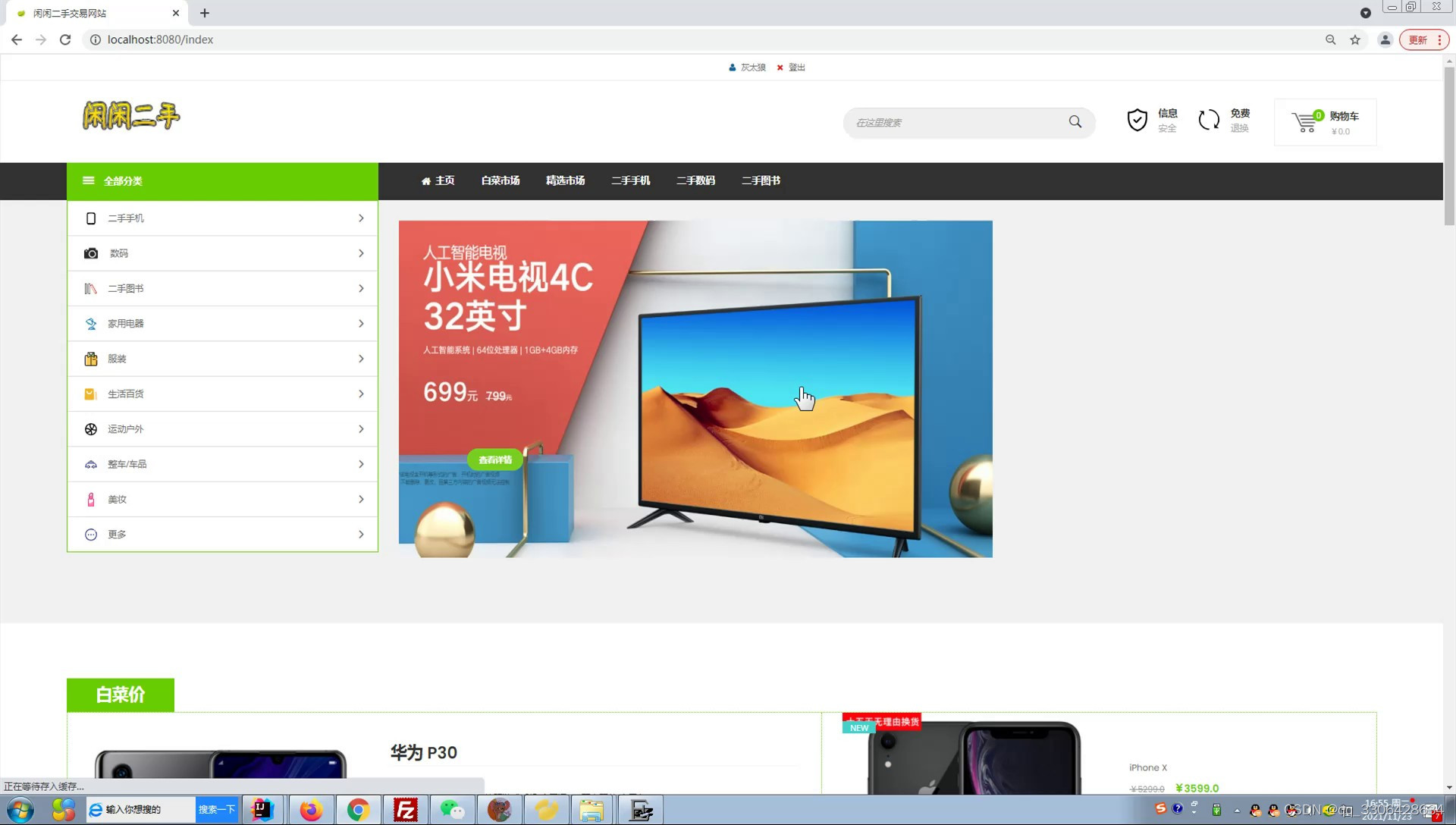Click the 全部分类 category header

222,181
